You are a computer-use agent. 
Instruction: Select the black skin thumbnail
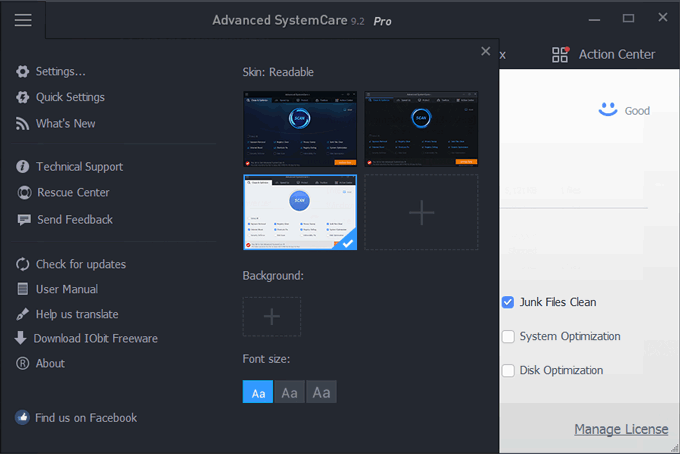point(422,129)
